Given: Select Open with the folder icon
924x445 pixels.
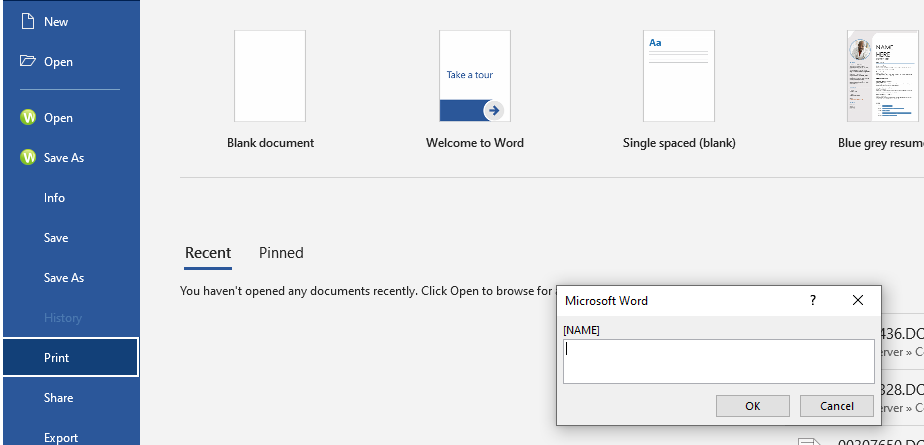Looking at the screenshot, I should pos(71,61).
